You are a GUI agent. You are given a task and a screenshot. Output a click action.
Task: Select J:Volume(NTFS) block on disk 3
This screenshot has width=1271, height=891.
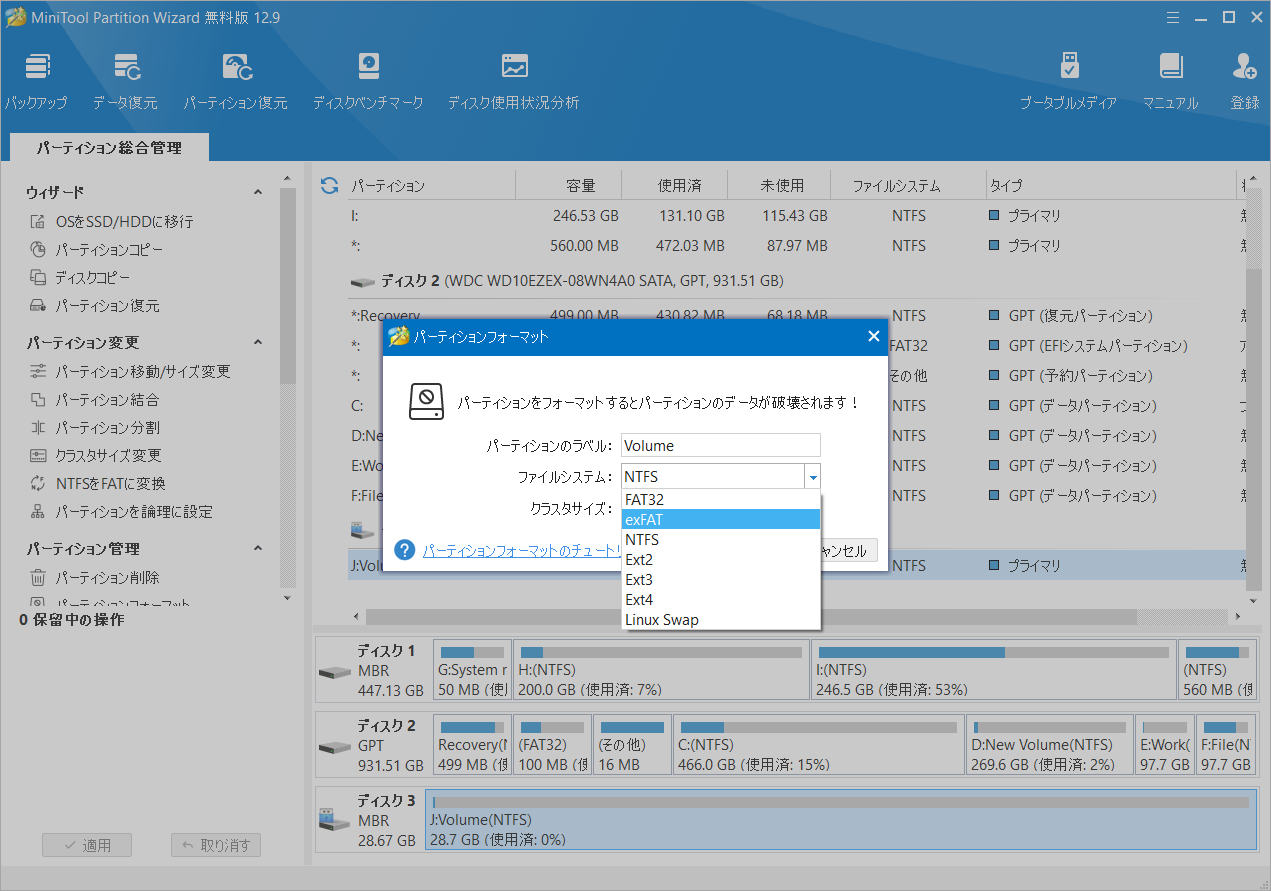tap(841, 820)
